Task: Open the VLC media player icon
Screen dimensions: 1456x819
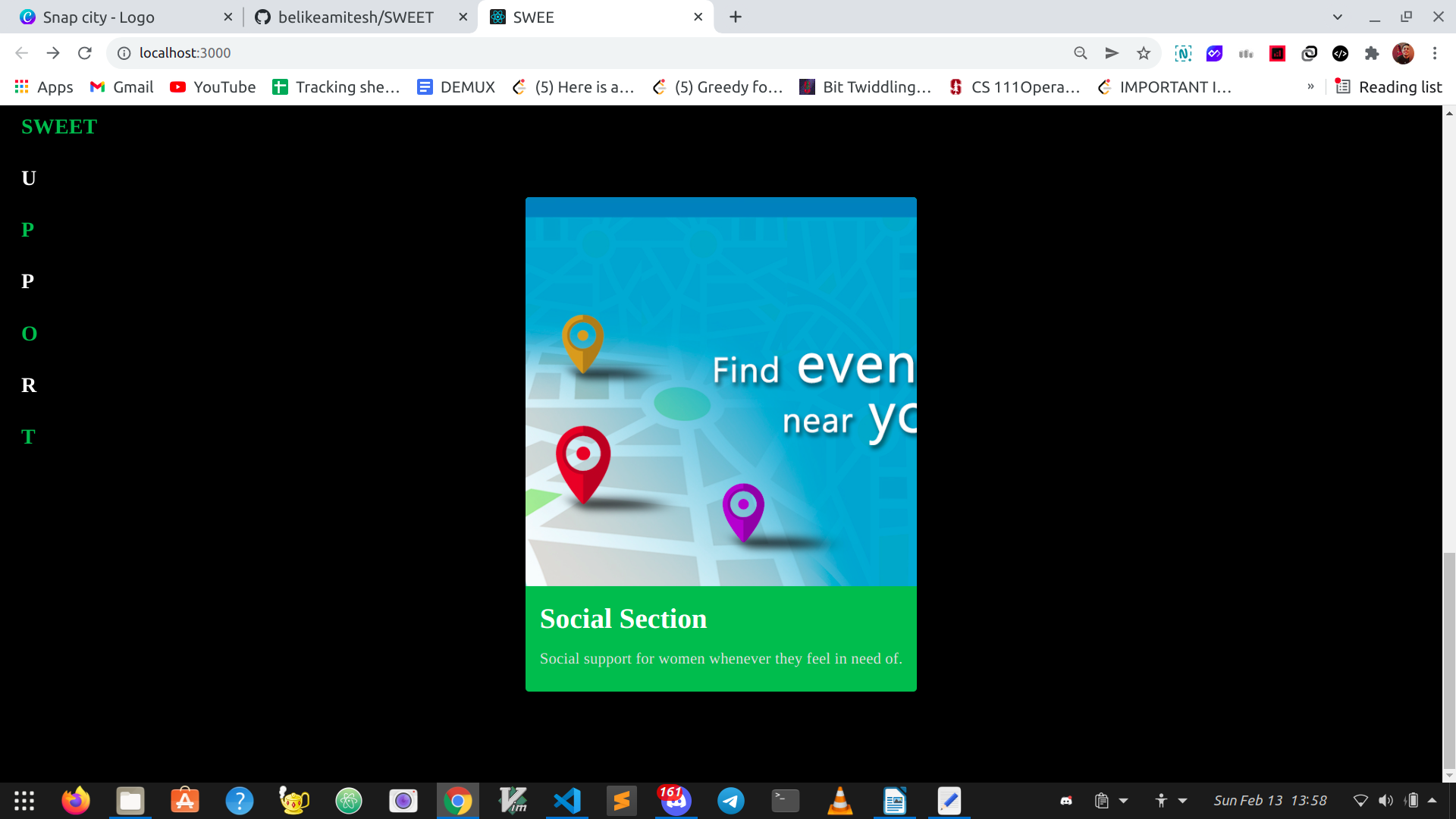Action: pyautogui.click(x=840, y=801)
